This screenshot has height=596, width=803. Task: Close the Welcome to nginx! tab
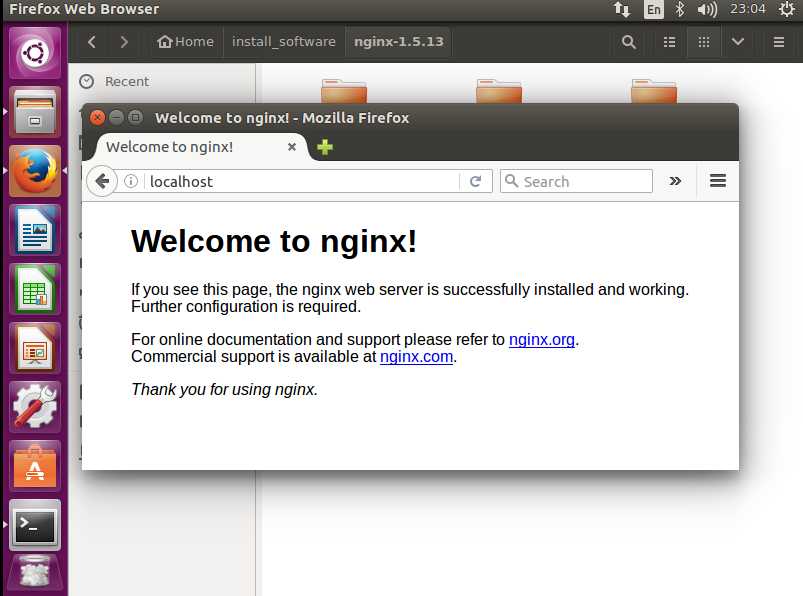click(292, 147)
